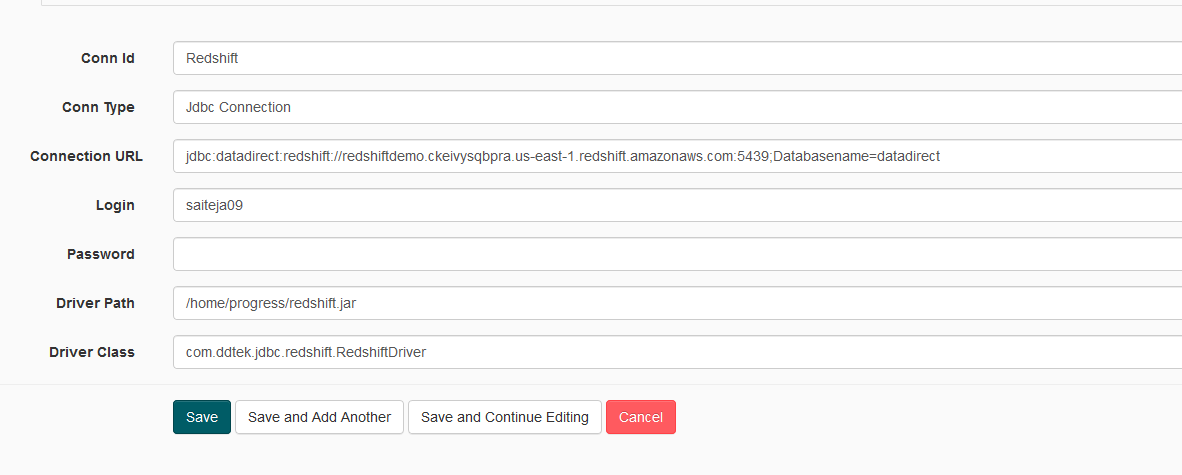1182x475 pixels.
Task: Click the empty Password field
Action: [x=676, y=254]
